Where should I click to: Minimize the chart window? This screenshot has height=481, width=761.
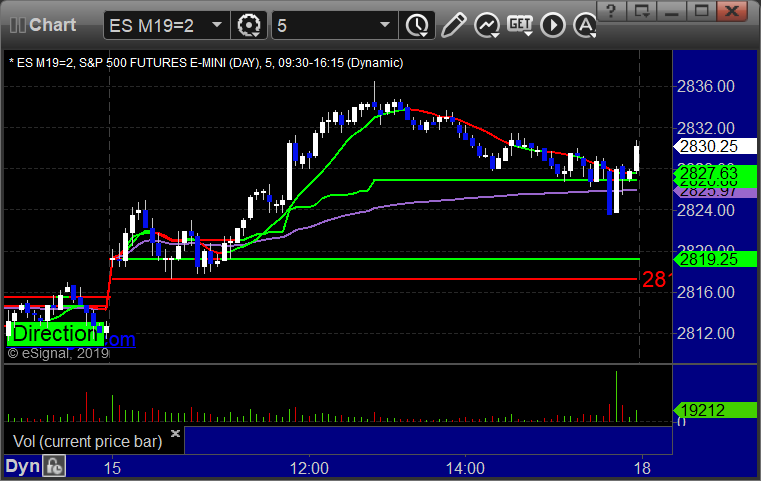(x=671, y=10)
